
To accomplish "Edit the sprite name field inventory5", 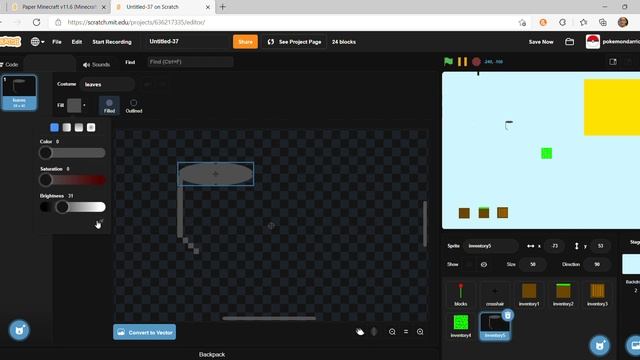I will (x=490, y=246).
